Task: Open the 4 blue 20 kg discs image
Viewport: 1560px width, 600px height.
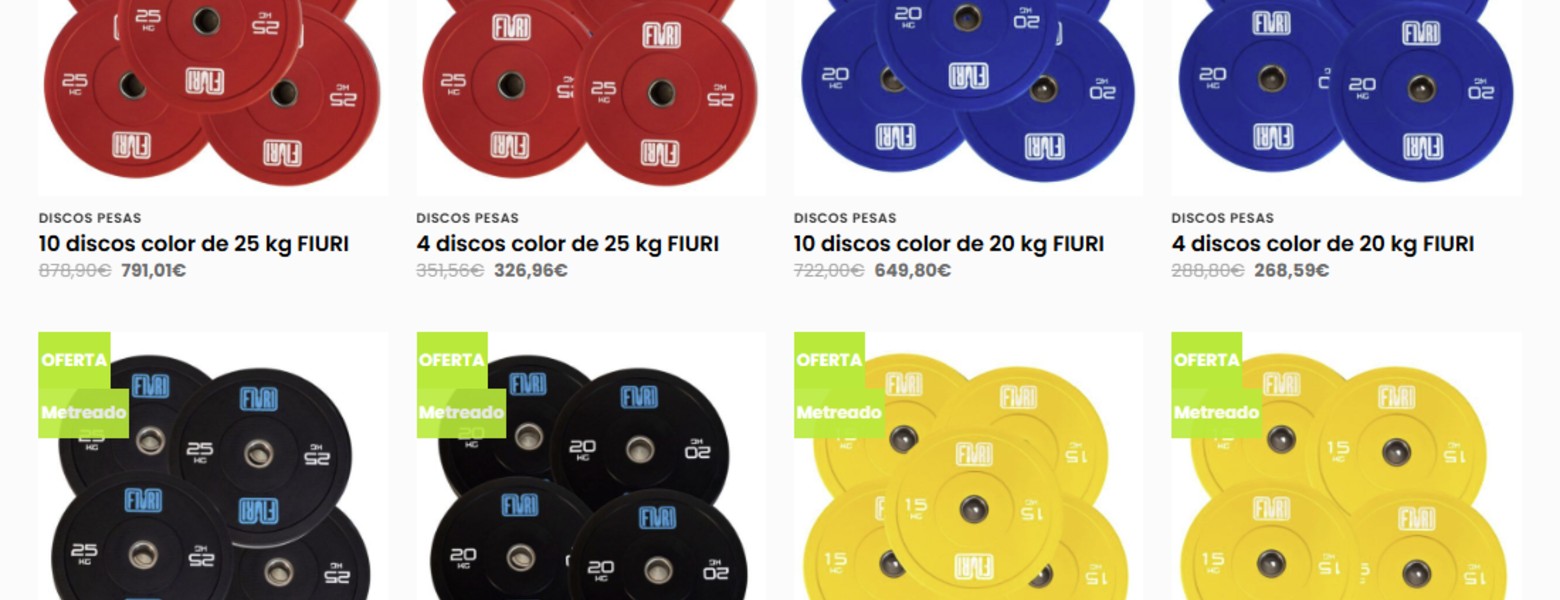Action: (1346, 97)
